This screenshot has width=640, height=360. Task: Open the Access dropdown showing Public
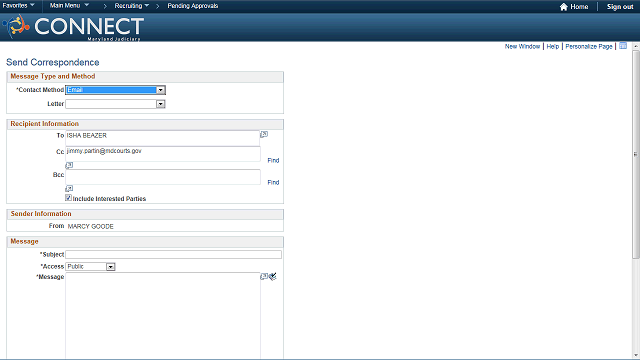pyautogui.click(x=91, y=267)
